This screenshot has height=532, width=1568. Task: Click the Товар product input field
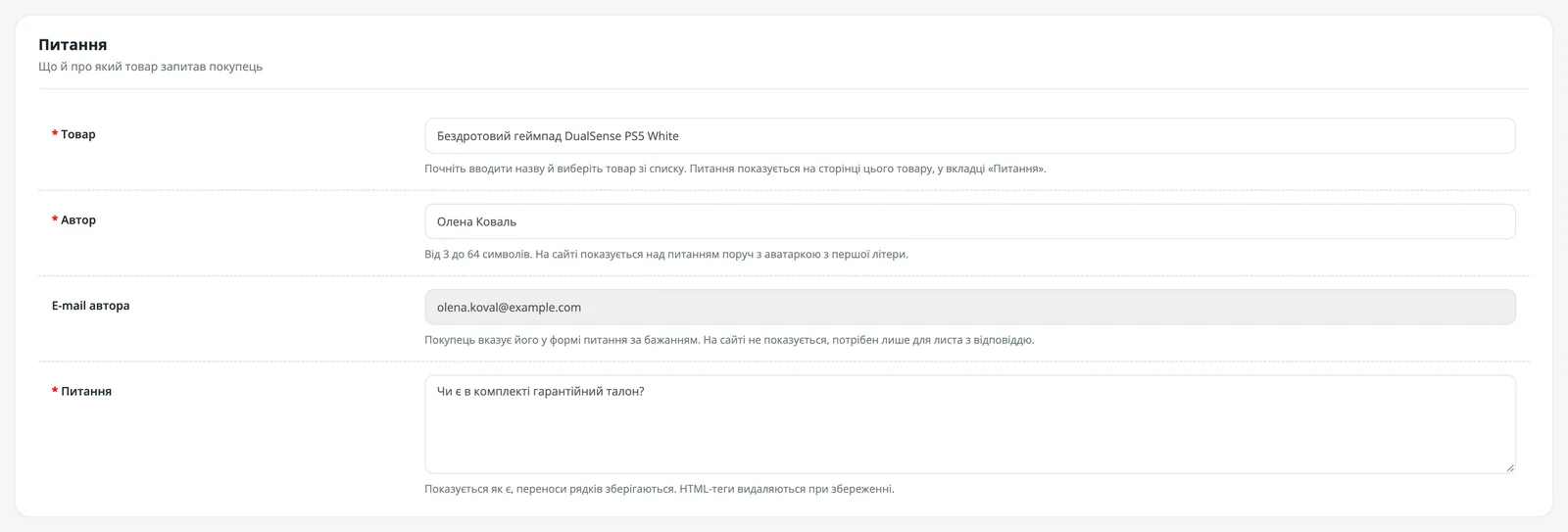[x=969, y=136]
